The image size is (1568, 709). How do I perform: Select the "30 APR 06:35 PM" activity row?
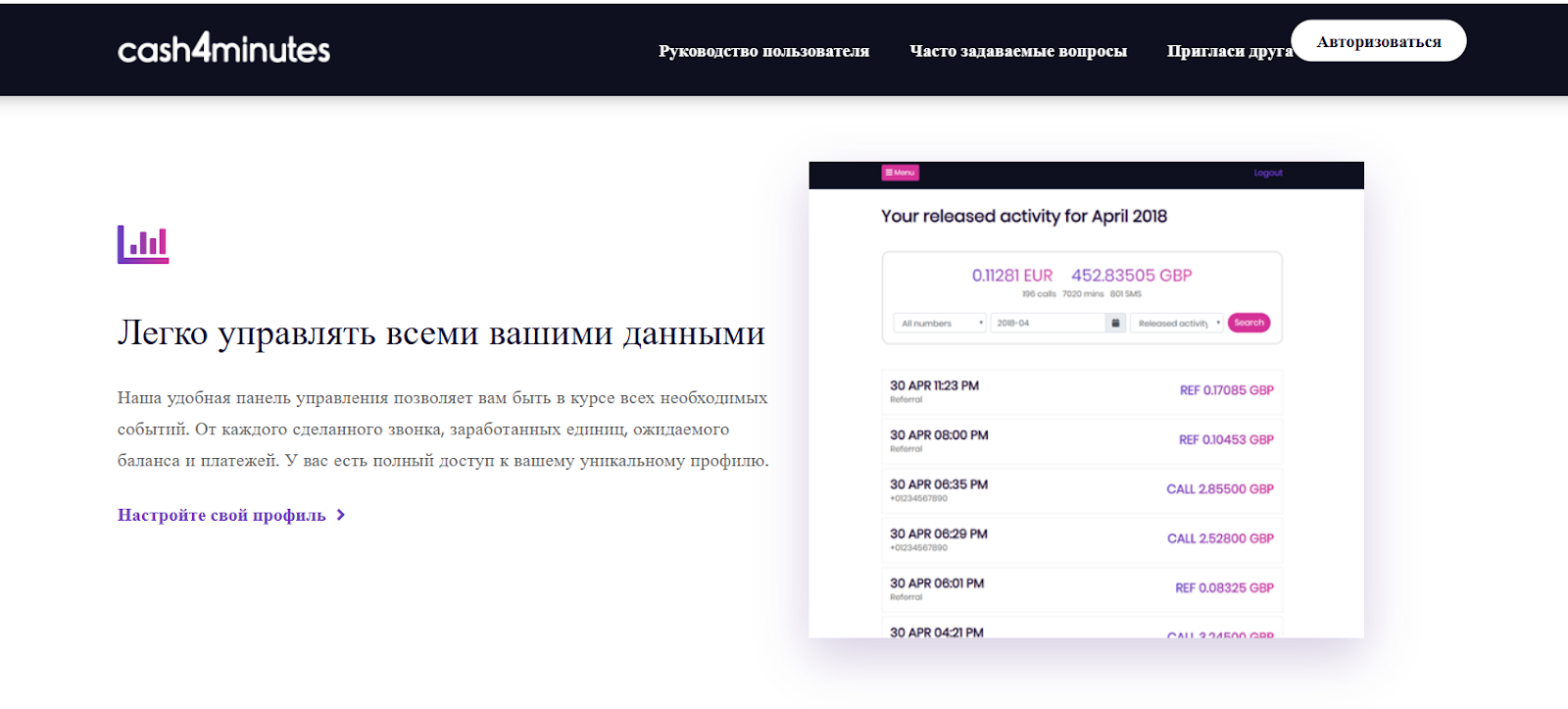[1082, 489]
